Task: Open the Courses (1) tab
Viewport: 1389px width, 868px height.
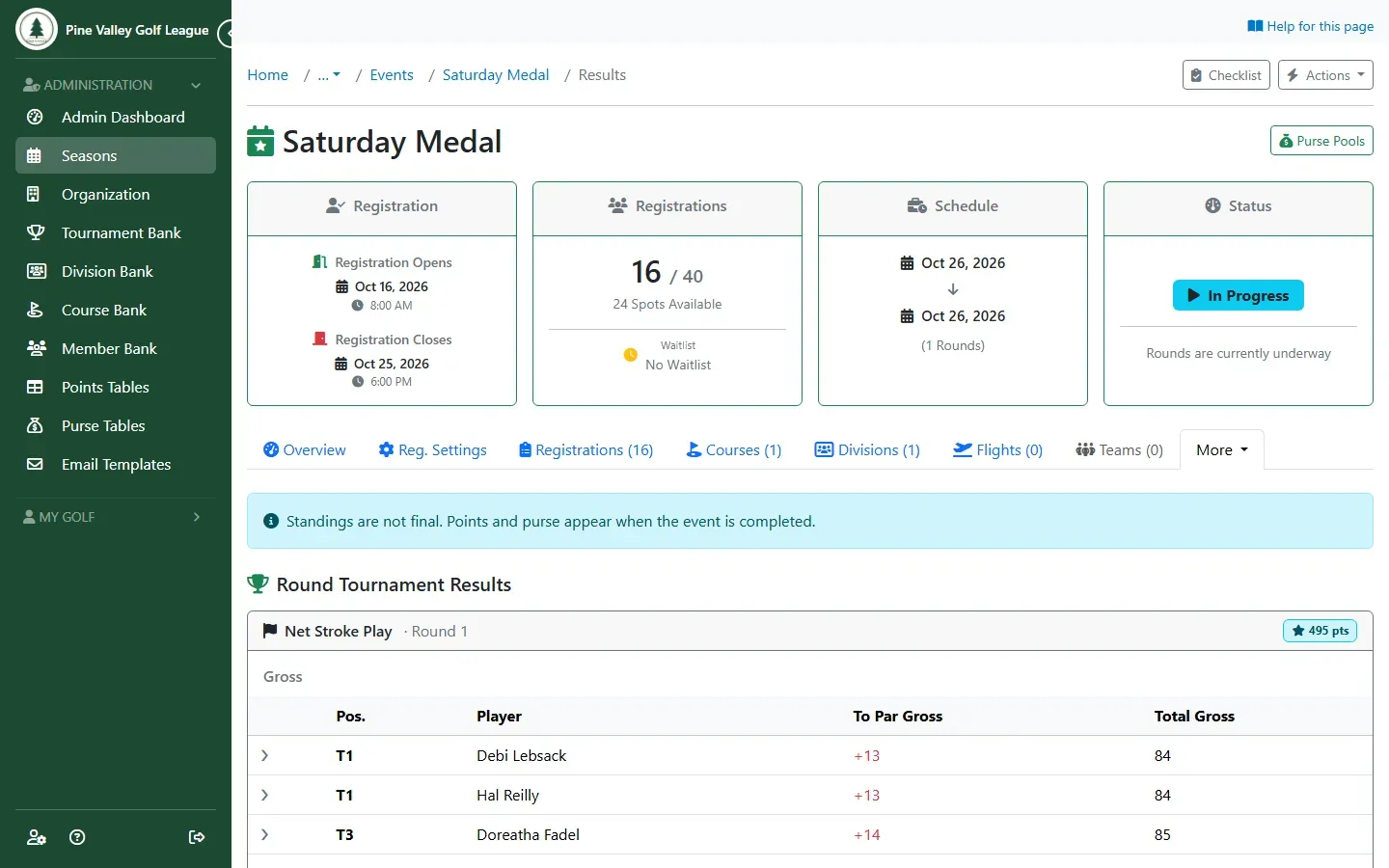Action: click(x=733, y=449)
